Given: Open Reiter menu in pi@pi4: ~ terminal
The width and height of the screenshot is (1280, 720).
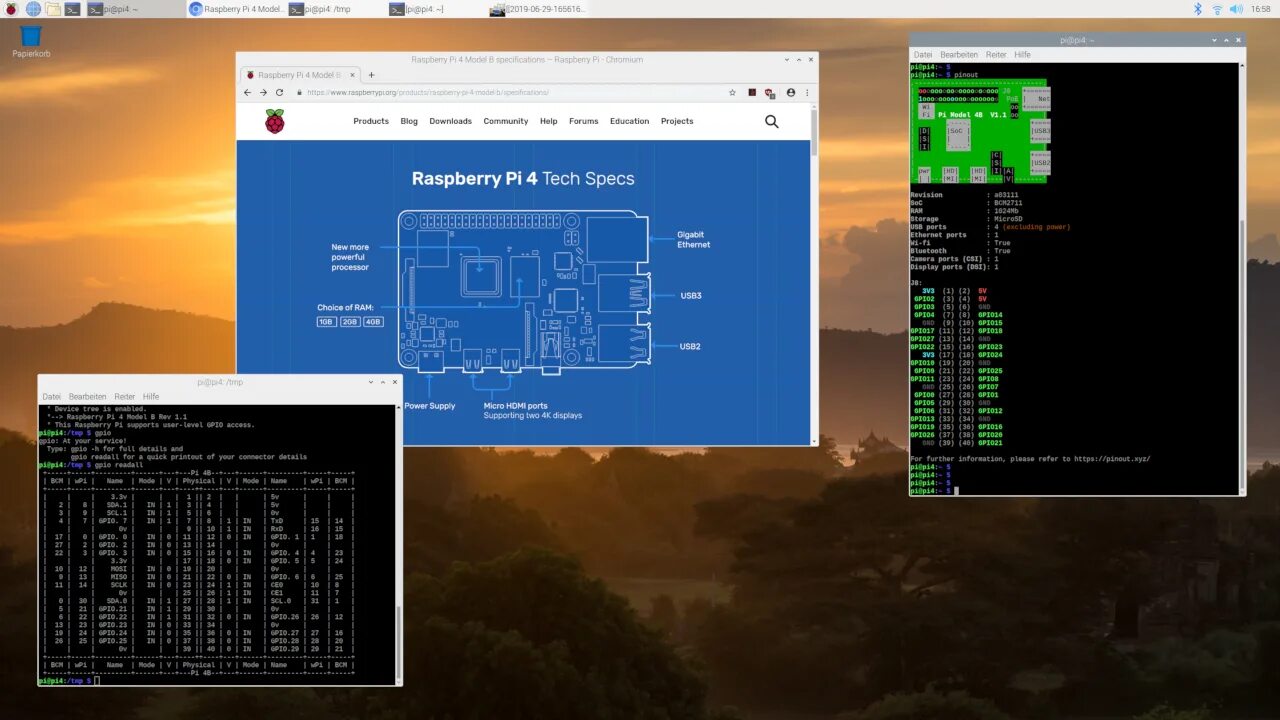Looking at the screenshot, I should (996, 55).
